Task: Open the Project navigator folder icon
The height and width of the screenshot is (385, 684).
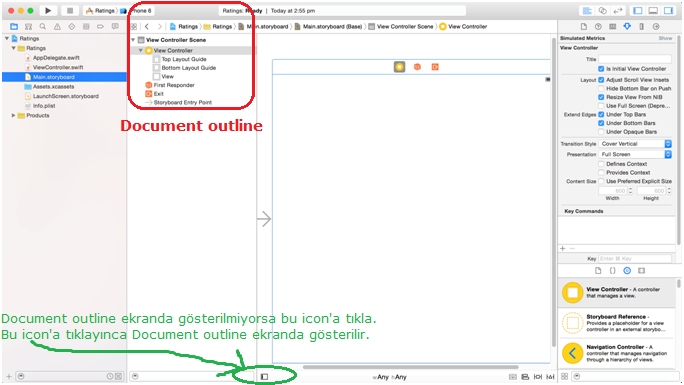Action: [x=14, y=27]
